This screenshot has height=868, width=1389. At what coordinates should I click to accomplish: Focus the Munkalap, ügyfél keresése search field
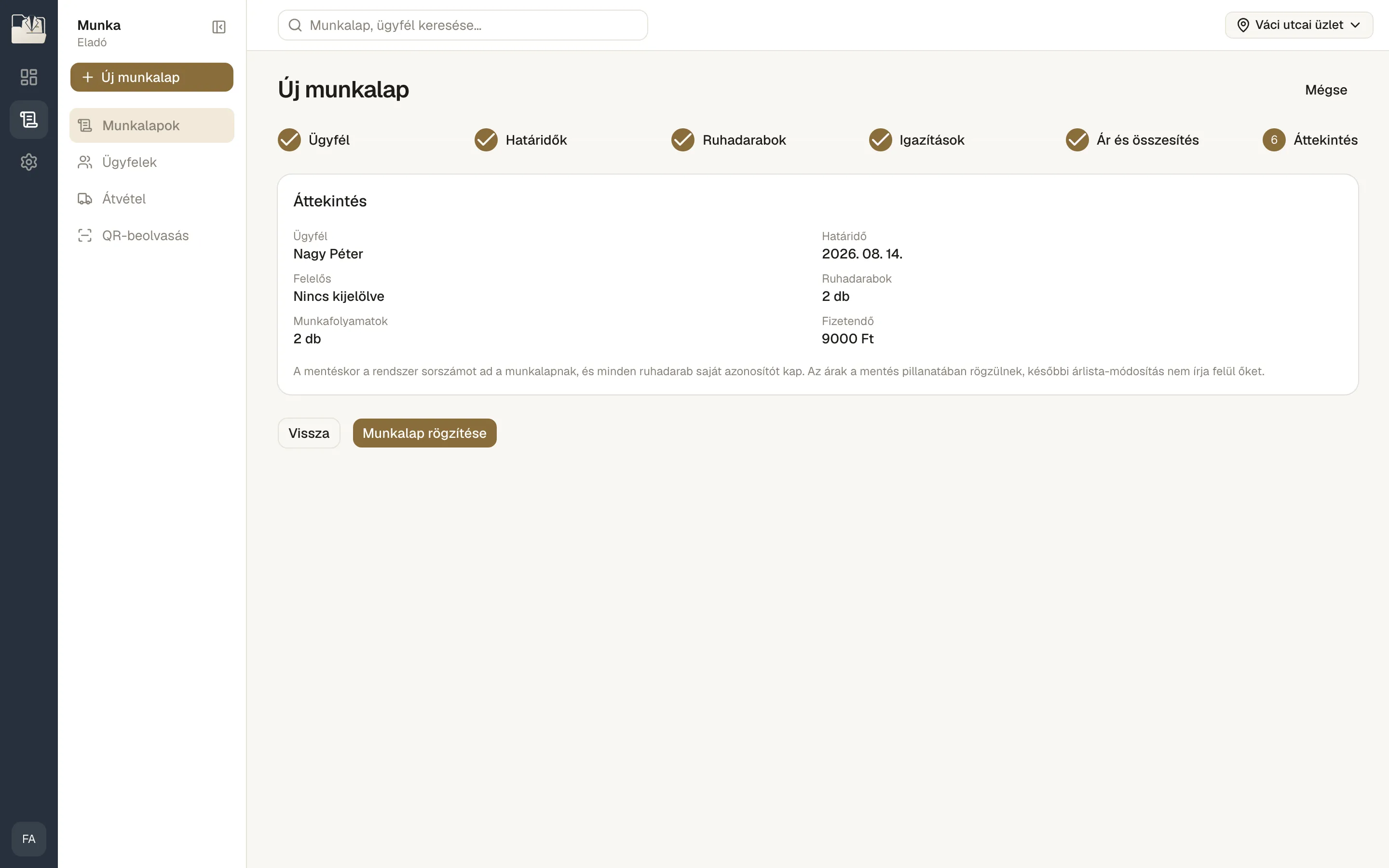click(463, 25)
